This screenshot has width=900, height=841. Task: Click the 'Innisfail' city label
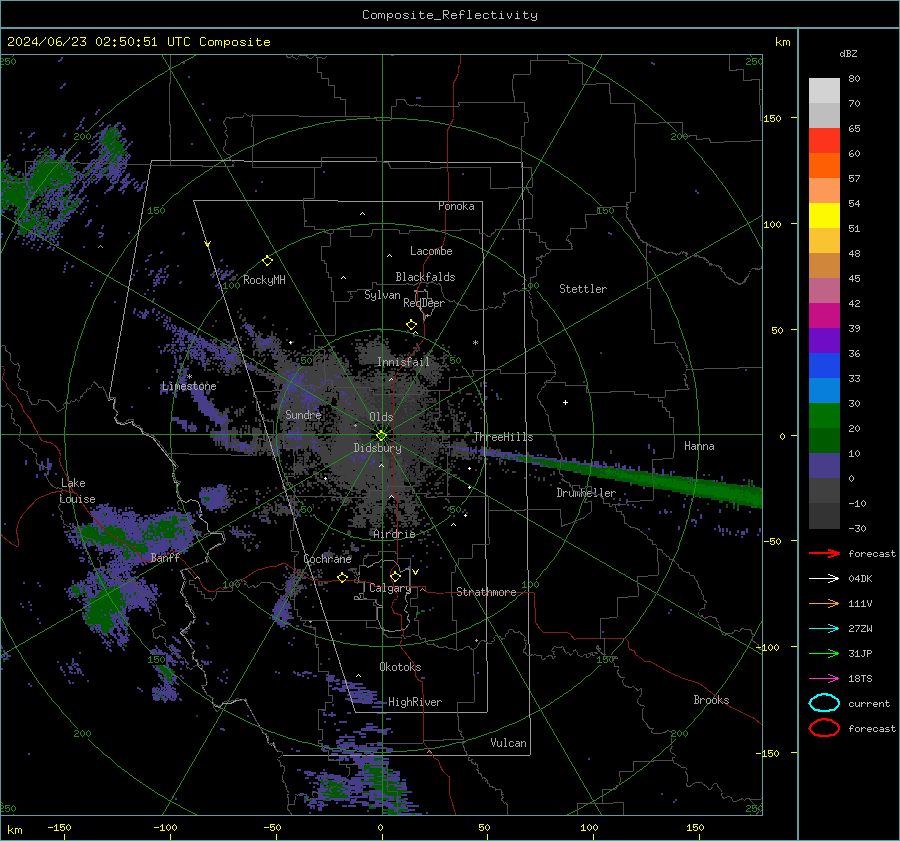(x=403, y=362)
